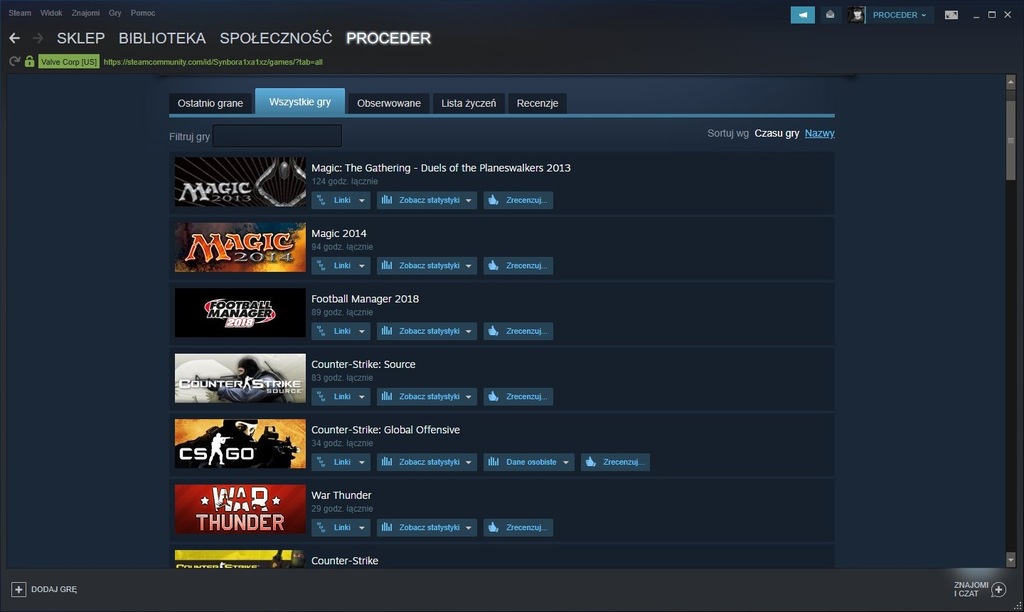Go to BIBLIOTEKA section
Image resolution: width=1024 pixels, height=612 pixels.
pos(162,39)
